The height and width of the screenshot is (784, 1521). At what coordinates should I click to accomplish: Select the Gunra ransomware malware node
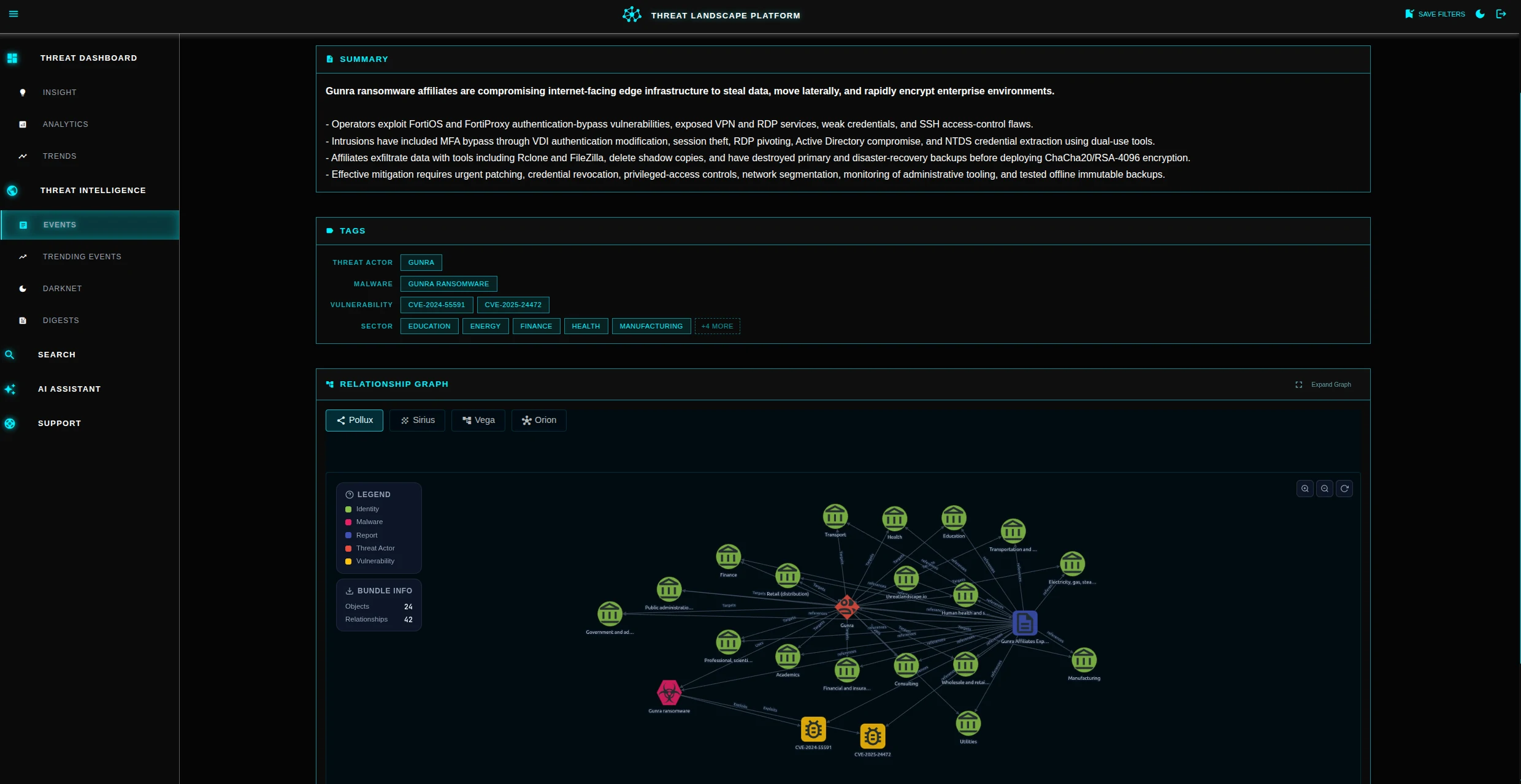click(x=669, y=693)
